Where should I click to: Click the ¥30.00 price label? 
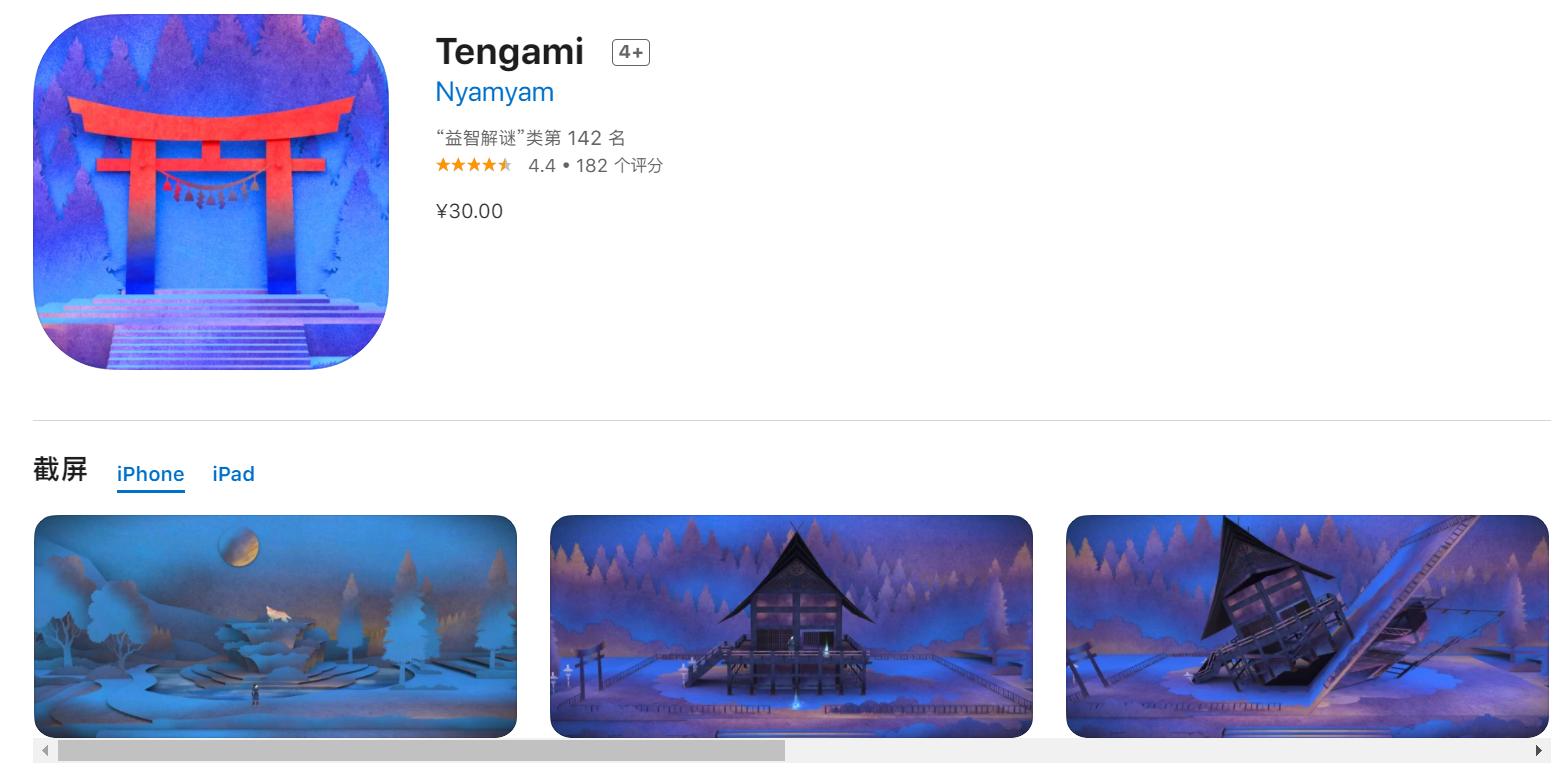[469, 211]
